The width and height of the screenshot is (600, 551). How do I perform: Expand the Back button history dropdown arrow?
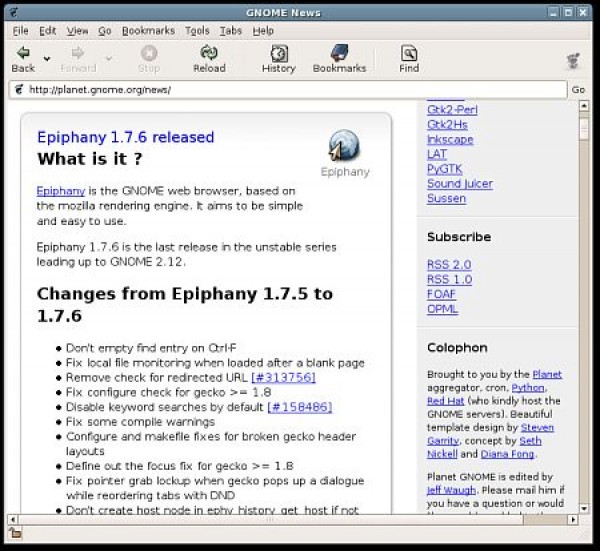click(47, 59)
